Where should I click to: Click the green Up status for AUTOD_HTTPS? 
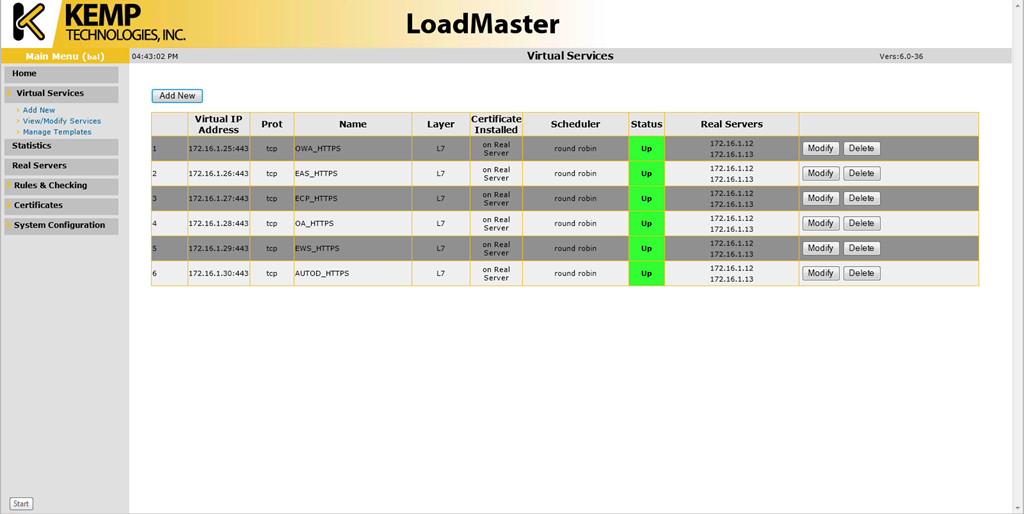click(x=647, y=273)
